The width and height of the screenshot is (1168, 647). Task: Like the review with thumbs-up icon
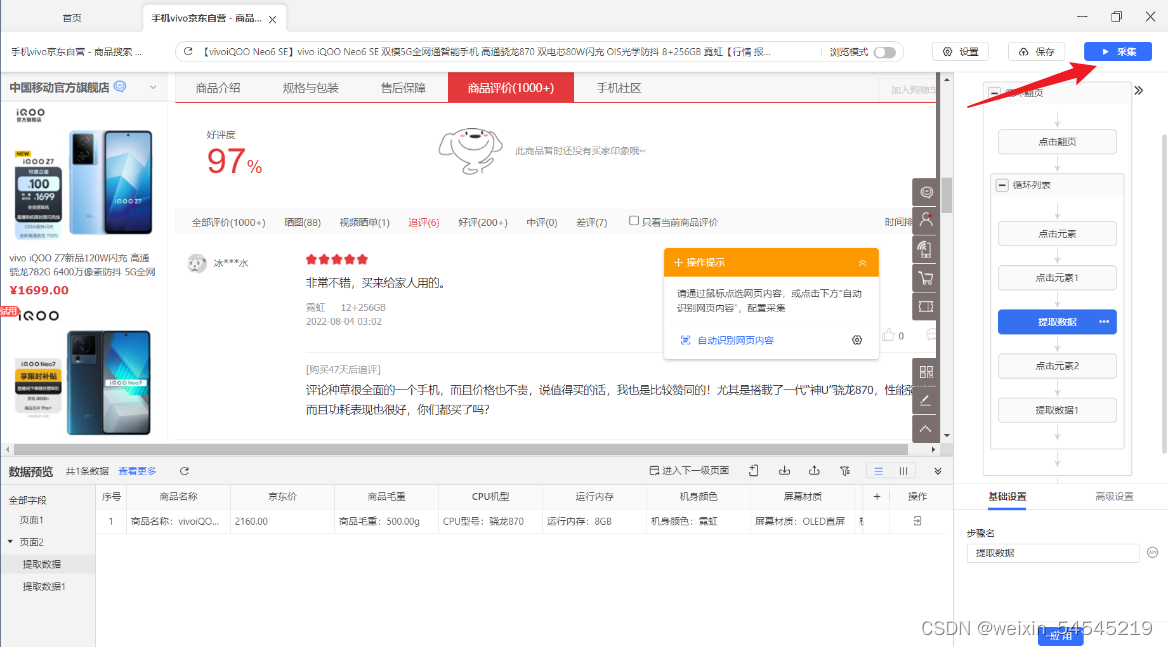pos(888,335)
